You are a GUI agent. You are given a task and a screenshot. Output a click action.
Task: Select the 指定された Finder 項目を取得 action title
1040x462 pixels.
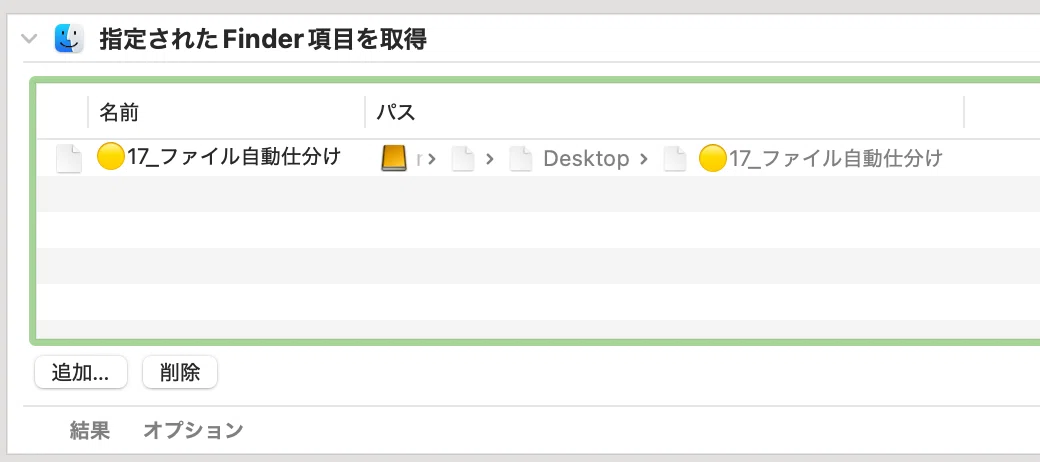[x=263, y=39]
